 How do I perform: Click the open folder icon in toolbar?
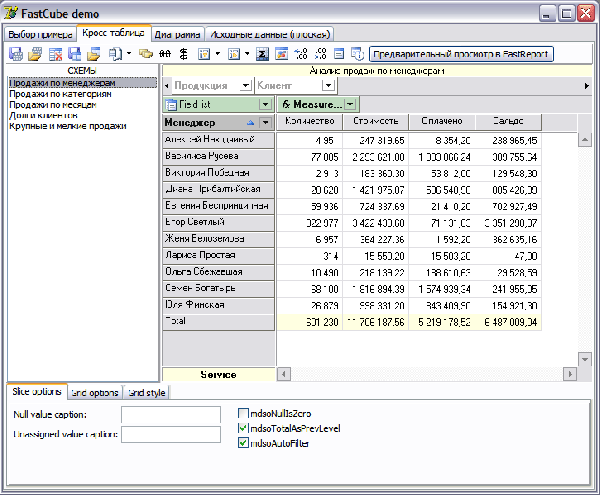pos(36,53)
